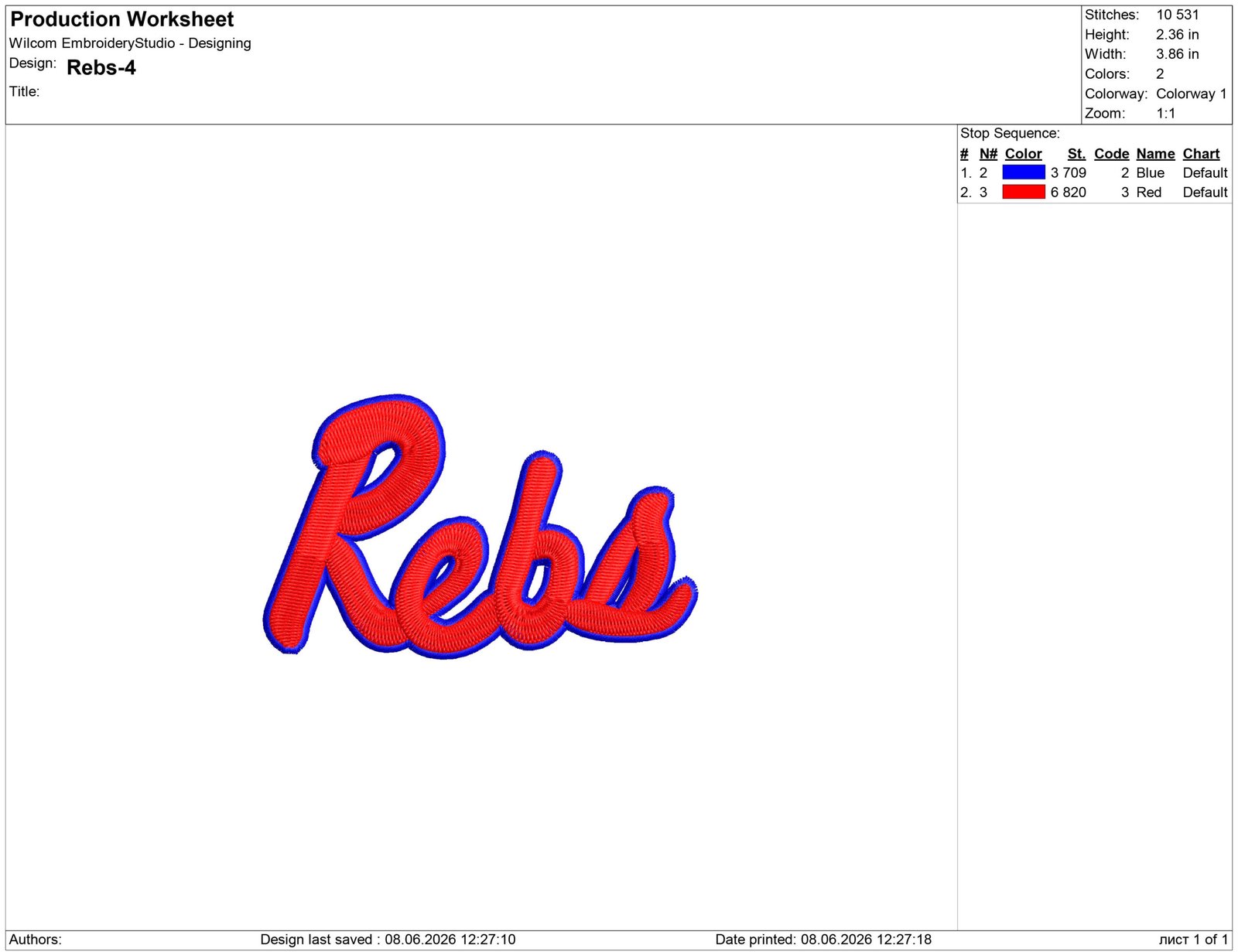Viewport: 1238px width, 952px height.
Task: Click the zoom value '1:1'
Action: point(1165,114)
